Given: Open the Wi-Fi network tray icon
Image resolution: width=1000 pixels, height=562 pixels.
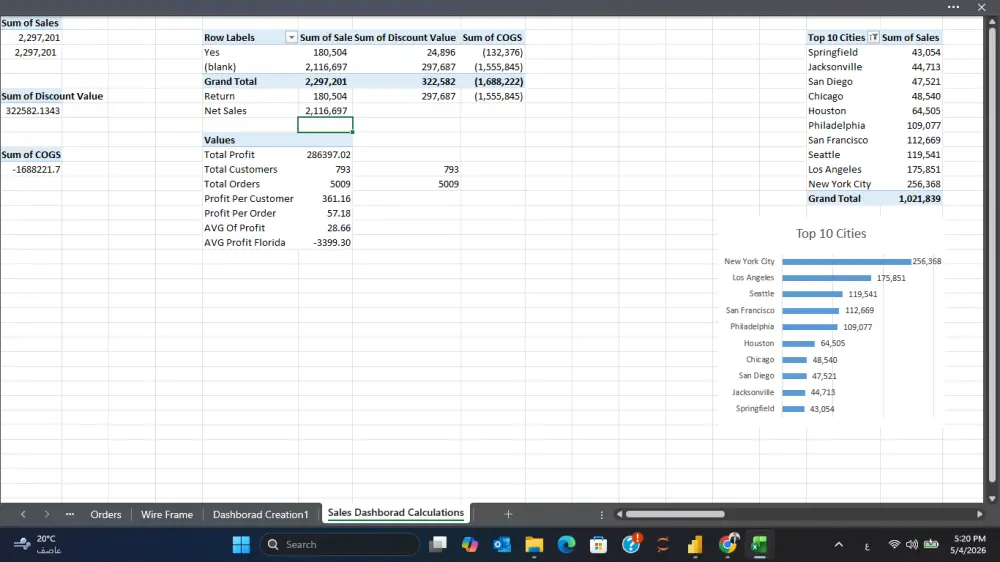Looking at the screenshot, I should (894, 545).
